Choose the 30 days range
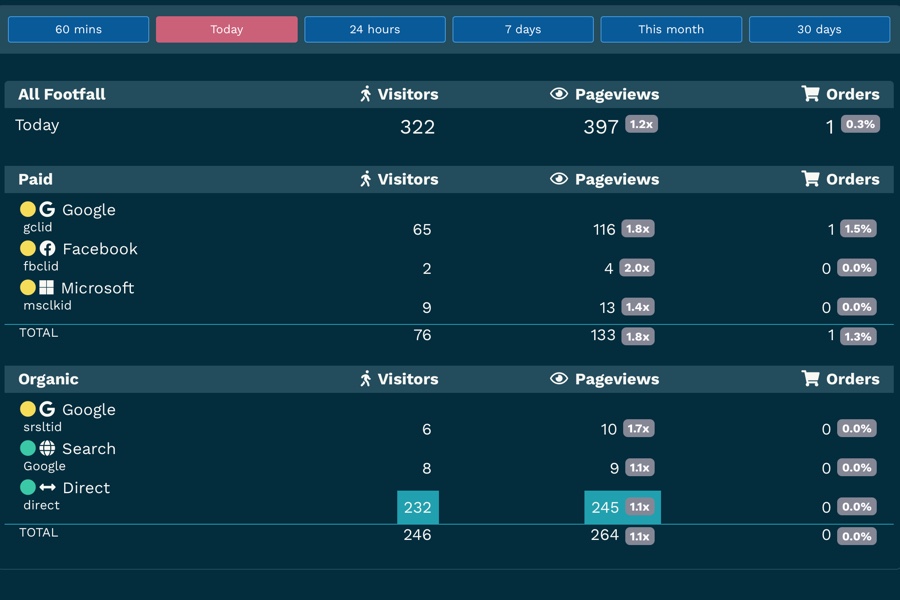900x600 pixels. [820, 29]
